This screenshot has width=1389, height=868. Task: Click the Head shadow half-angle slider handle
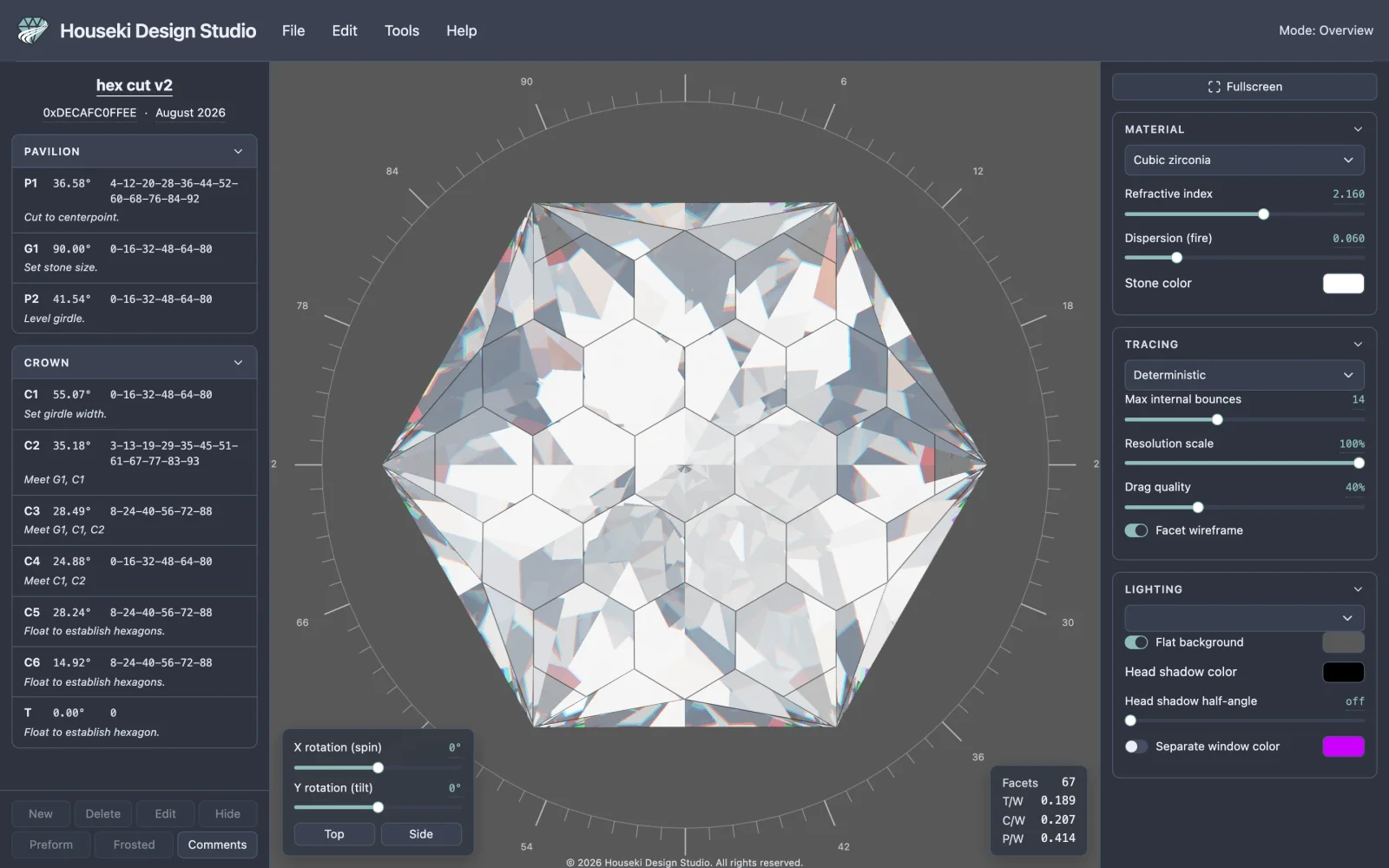tap(1130, 720)
